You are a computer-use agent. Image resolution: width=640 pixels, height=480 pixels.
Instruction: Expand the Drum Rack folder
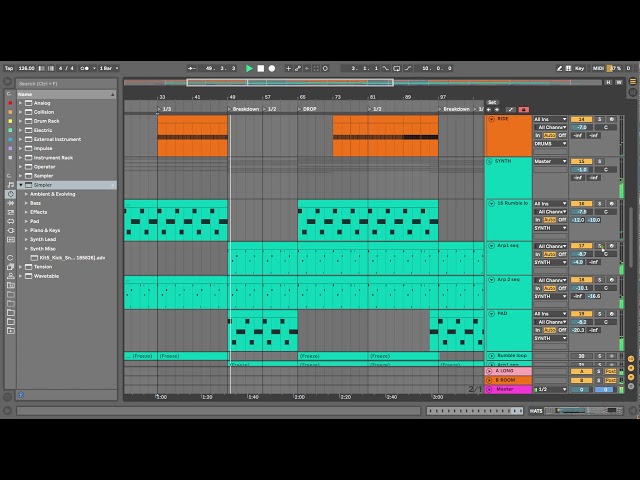[x=20, y=121]
